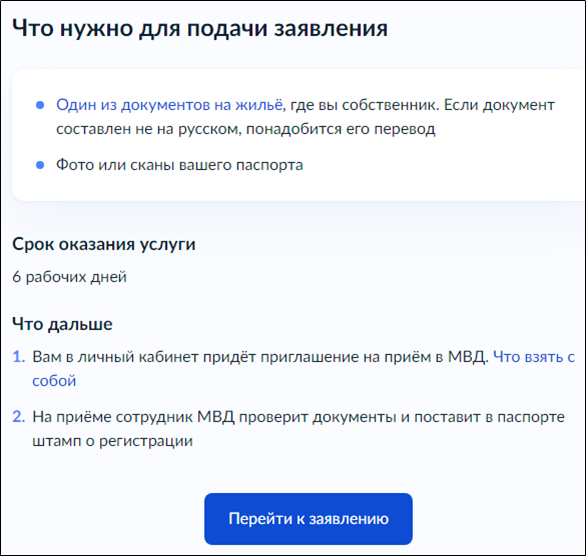Click the text «где вы собственник. Если документ»
This screenshot has height=556, width=586.
pos(422,105)
